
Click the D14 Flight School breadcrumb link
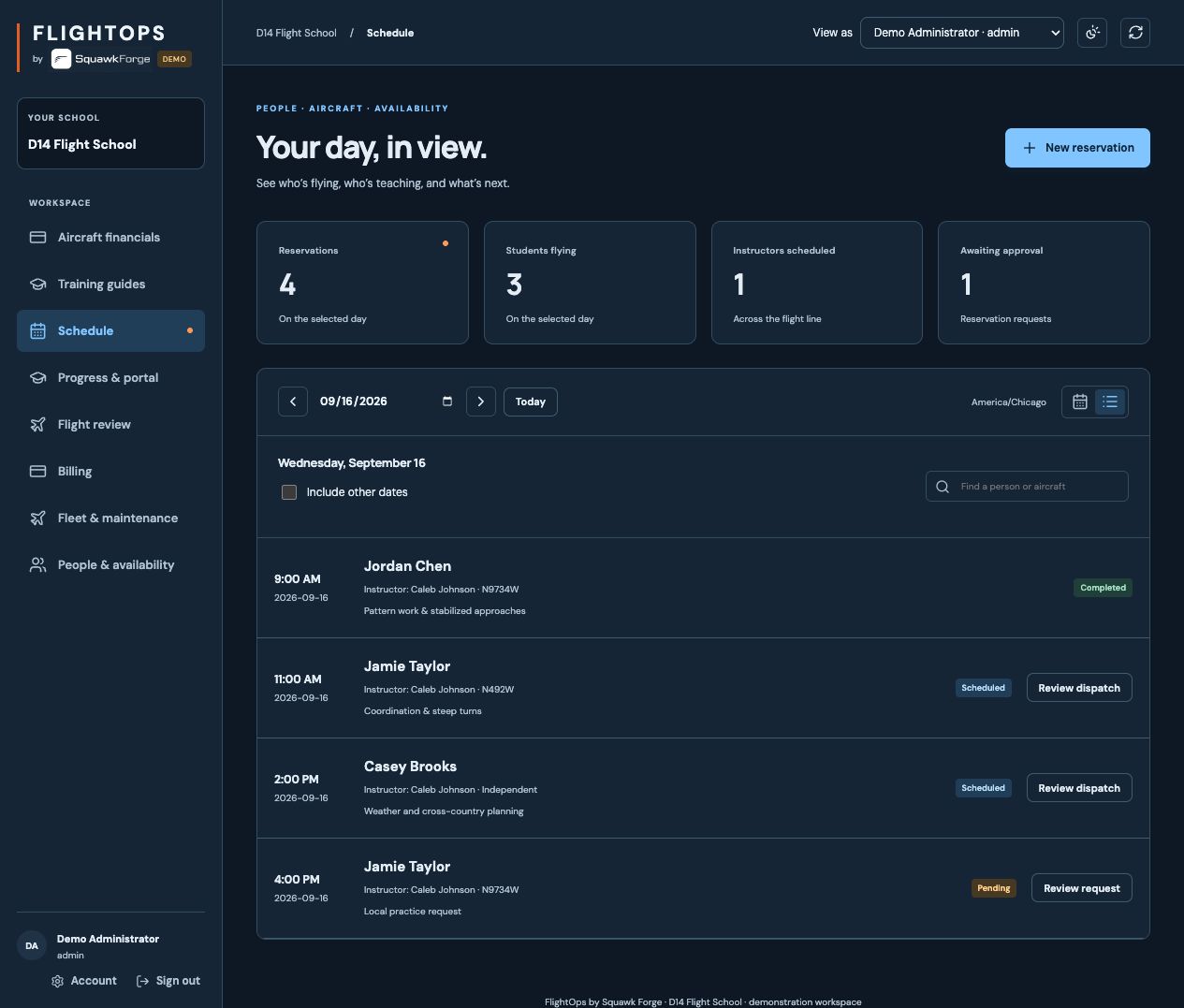point(297,33)
